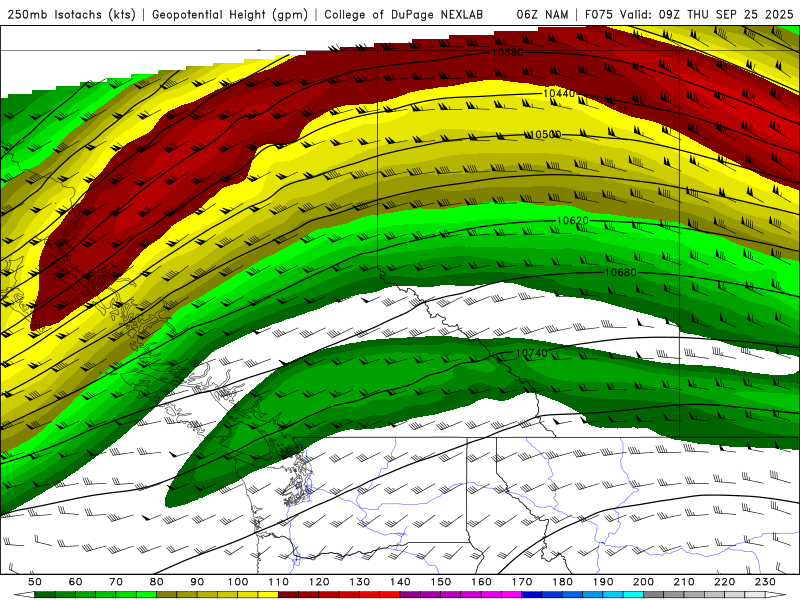Select the bright red legend swatch left of 140

coord(390,595)
